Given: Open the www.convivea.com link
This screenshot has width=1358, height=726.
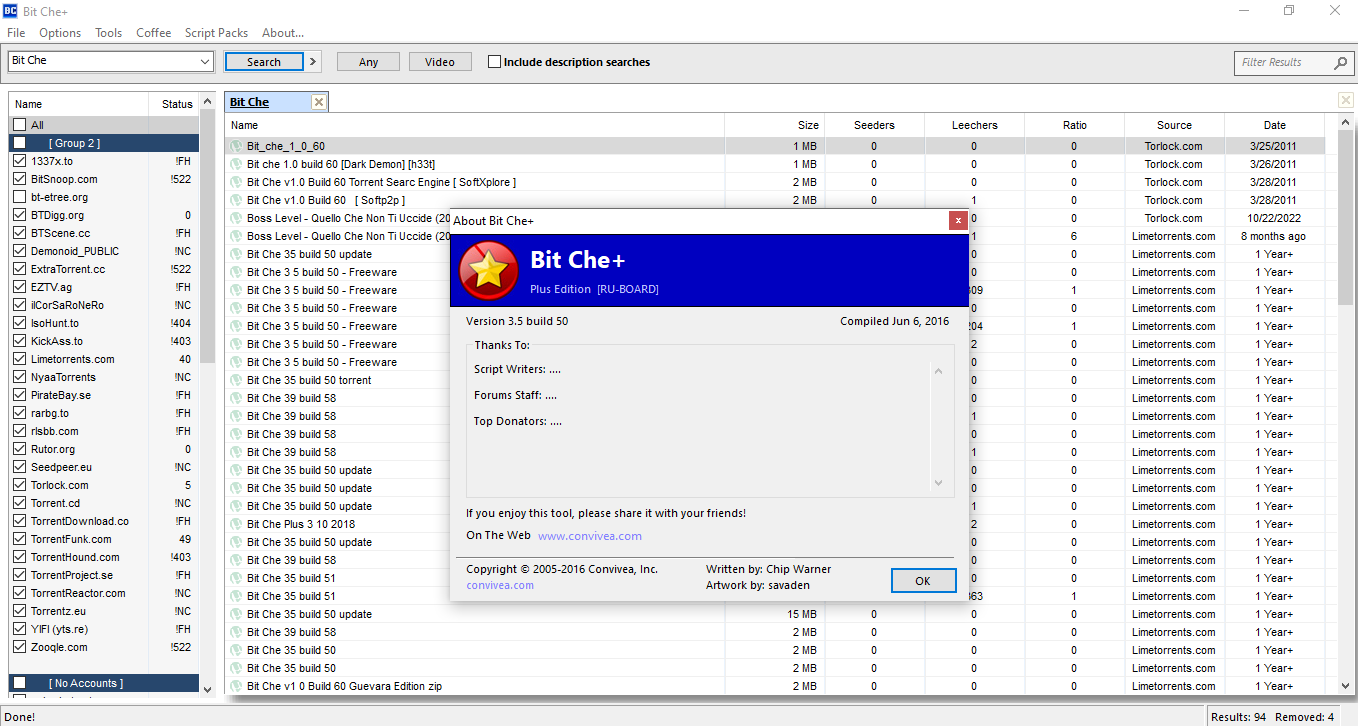Looking at the screenshot, I should [590, 536].
